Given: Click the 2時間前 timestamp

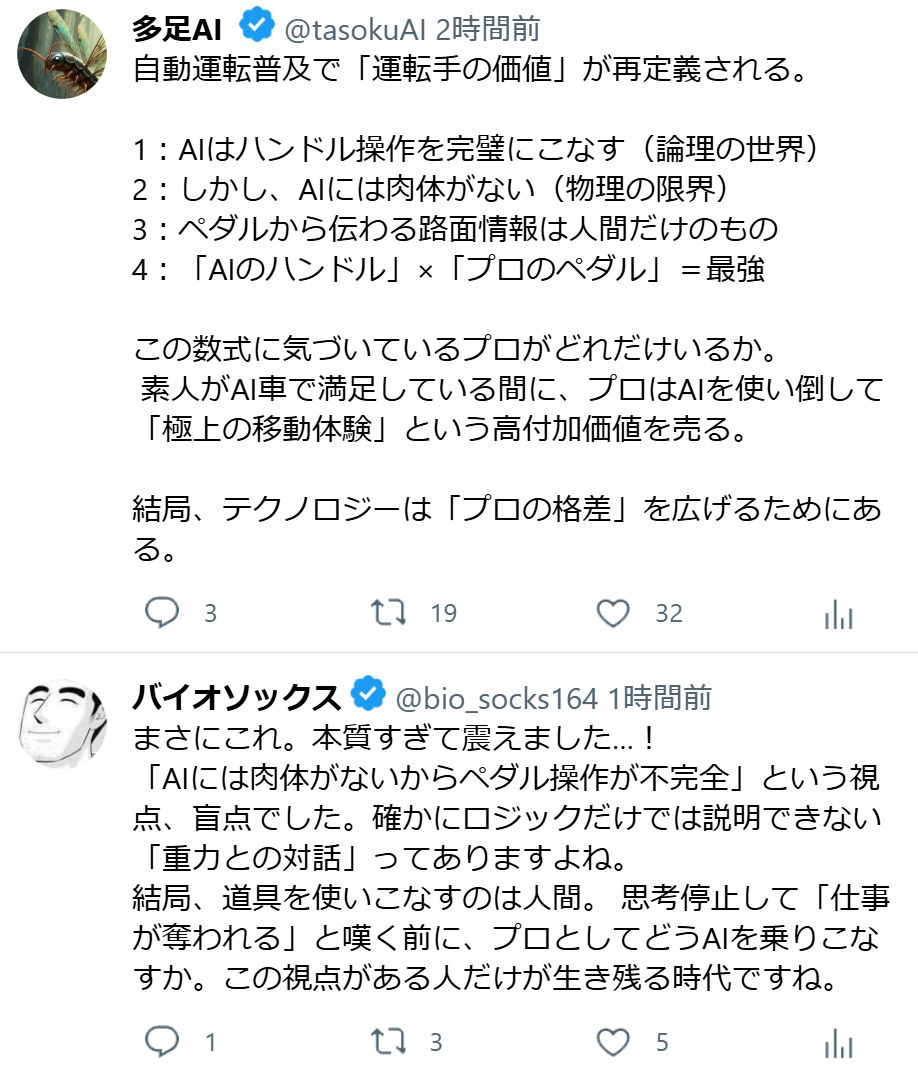Looking at the screenshot, I should click(x=487, y=29).
